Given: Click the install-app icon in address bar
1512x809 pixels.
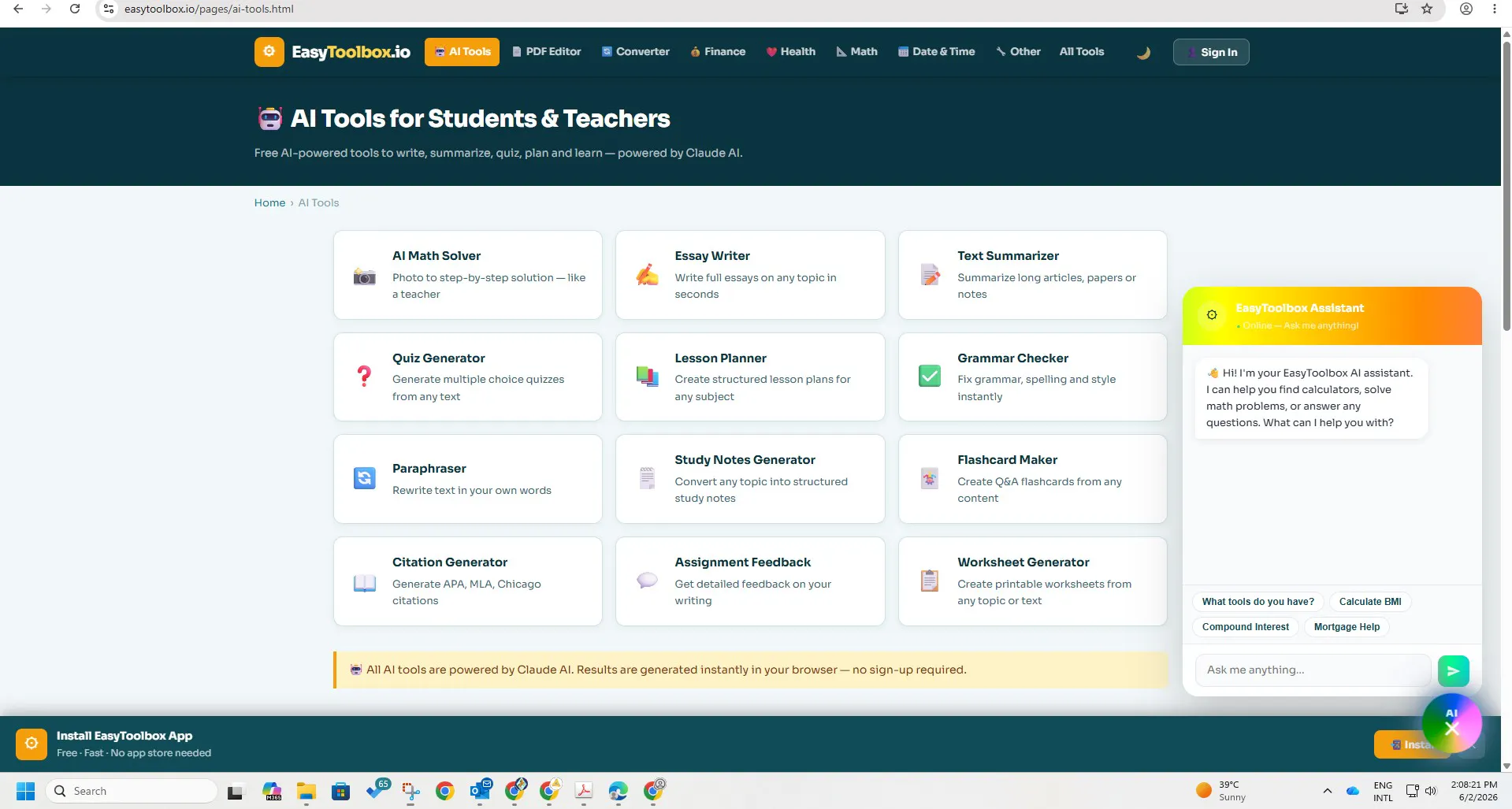Looking at the screenshot, I should pos(1402,9).
